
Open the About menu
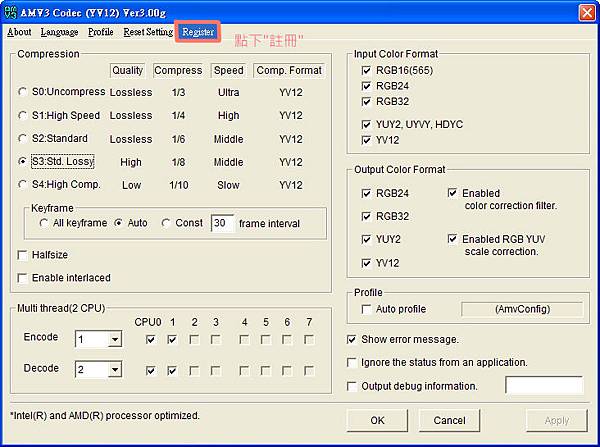[x=19, y=32]
